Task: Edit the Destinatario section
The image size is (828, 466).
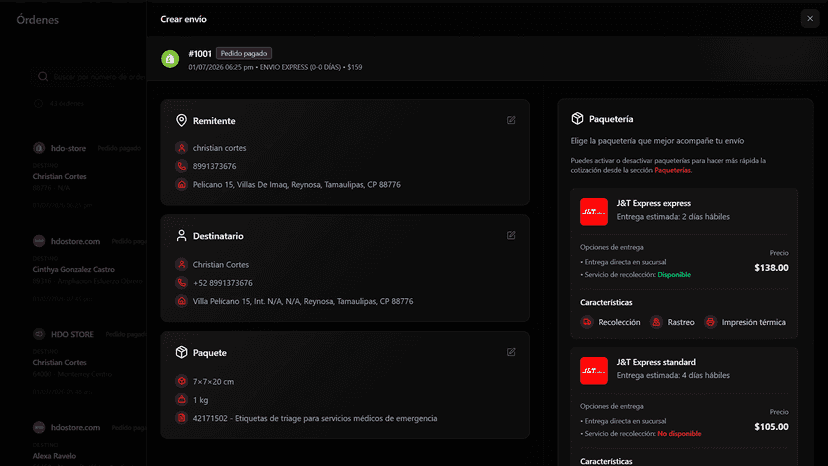Action: click(511, 236)
